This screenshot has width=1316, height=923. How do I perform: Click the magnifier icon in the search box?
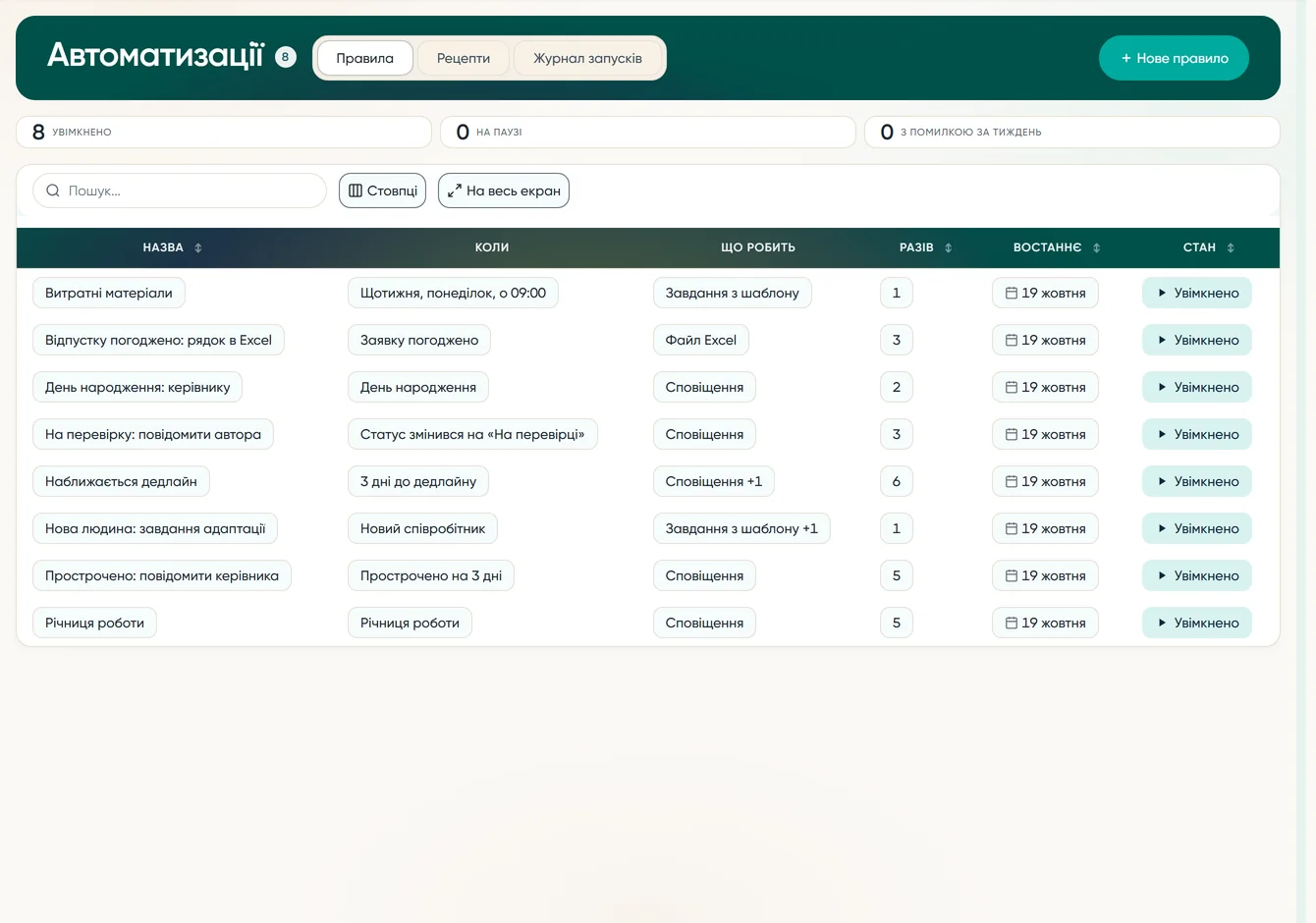click(x=53, y=190)
